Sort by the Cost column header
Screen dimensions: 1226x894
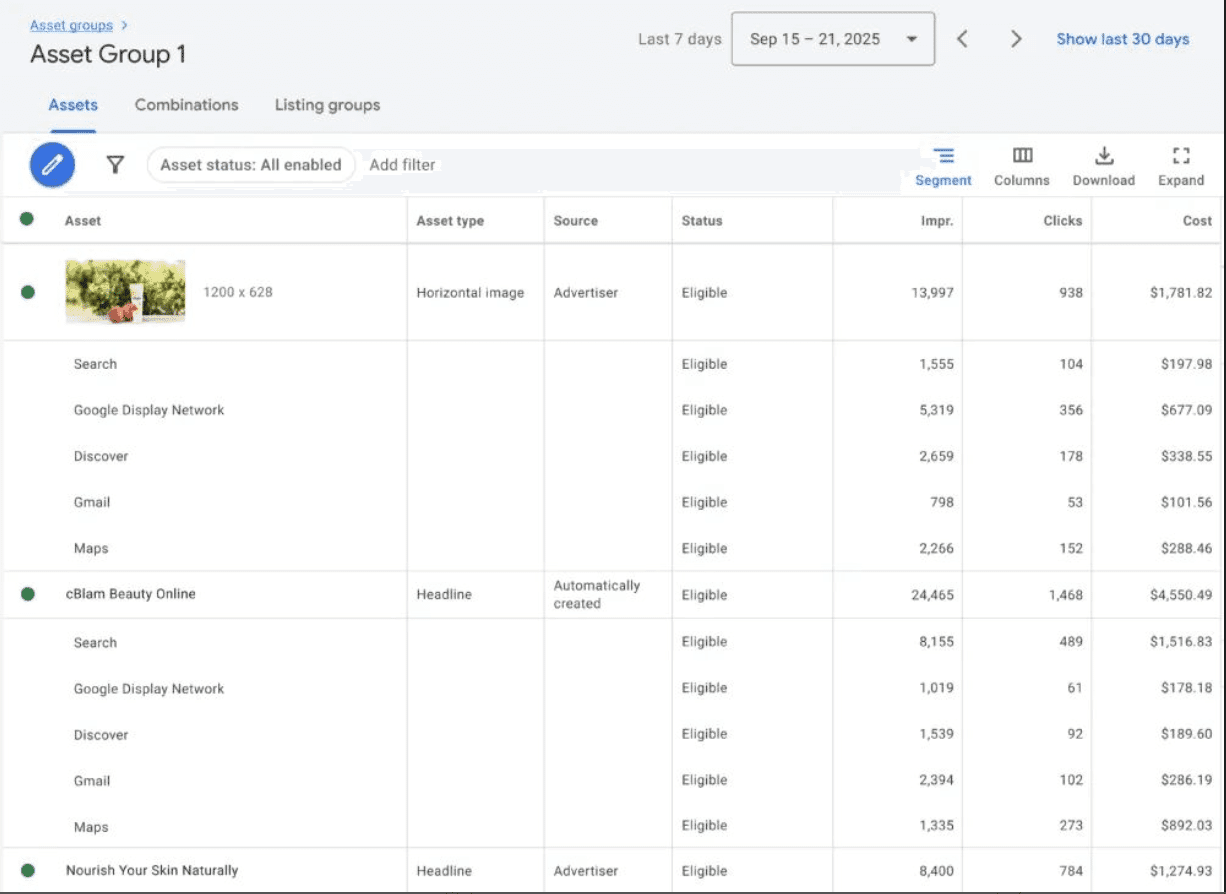click(1197, 221)
